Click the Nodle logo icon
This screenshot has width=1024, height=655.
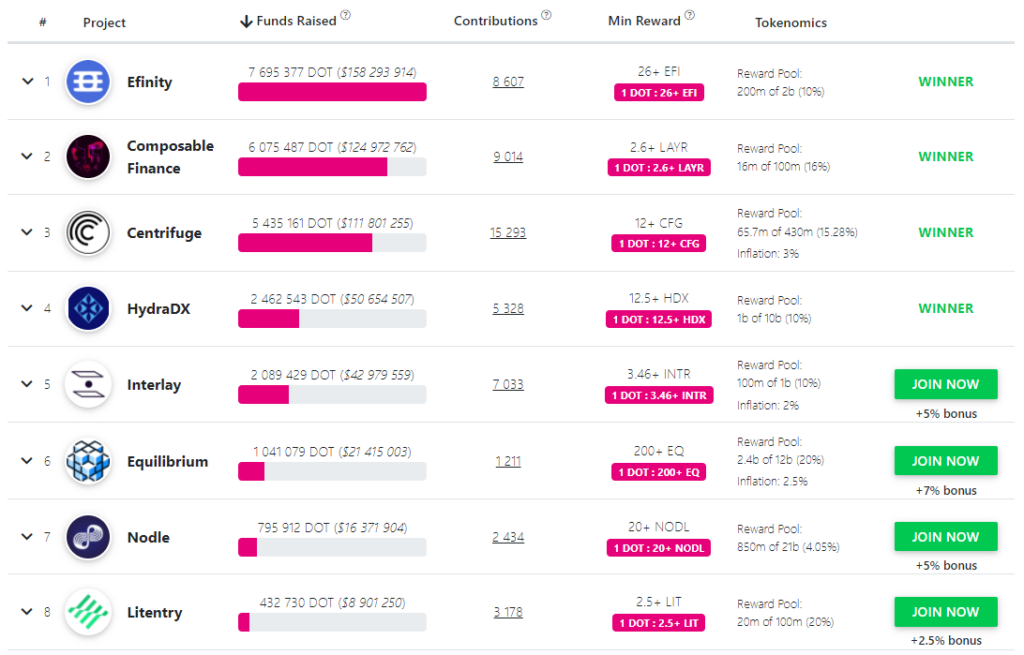pyautogui.click(x=88, y=537)
